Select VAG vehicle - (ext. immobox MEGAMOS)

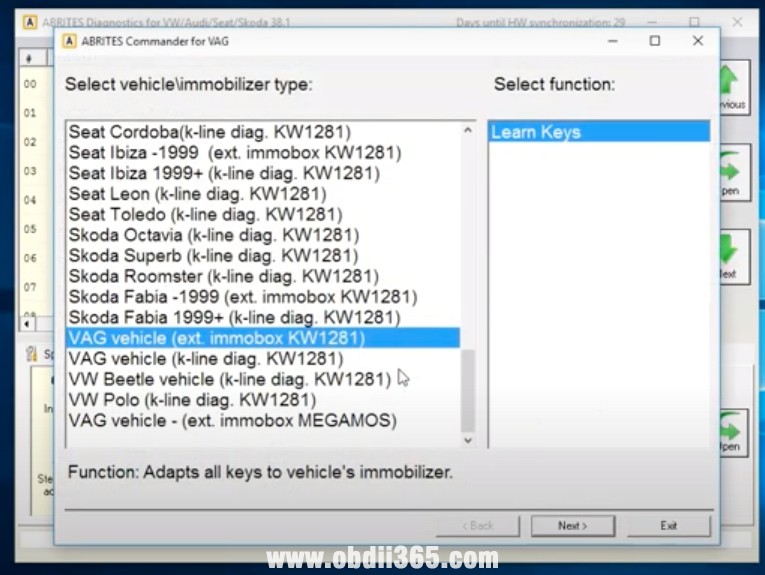coord(263,420)
